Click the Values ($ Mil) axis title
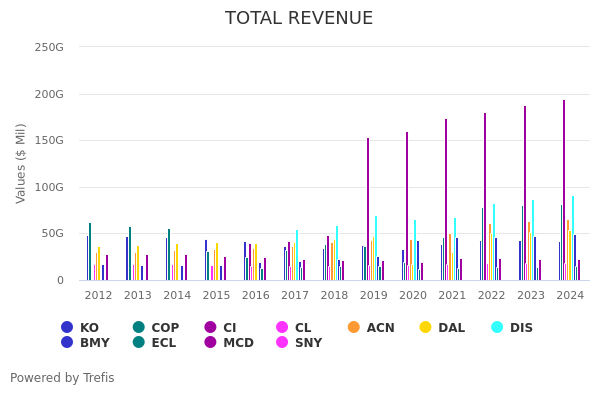 21,163
